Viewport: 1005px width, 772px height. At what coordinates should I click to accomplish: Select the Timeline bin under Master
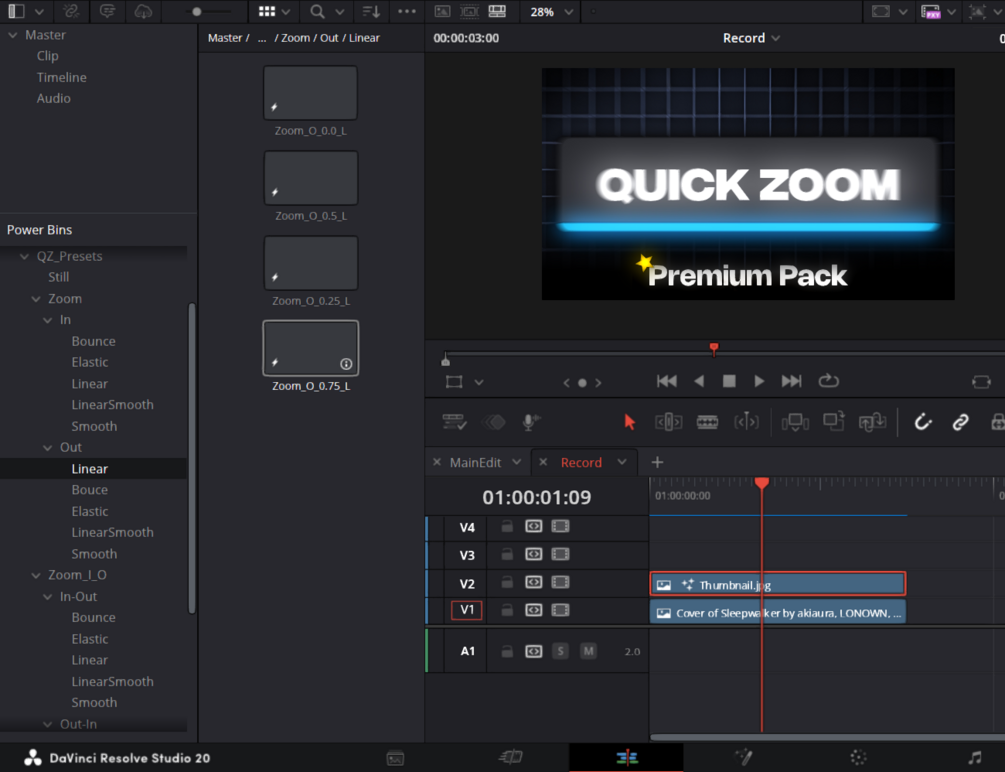(x=62, y=77)
